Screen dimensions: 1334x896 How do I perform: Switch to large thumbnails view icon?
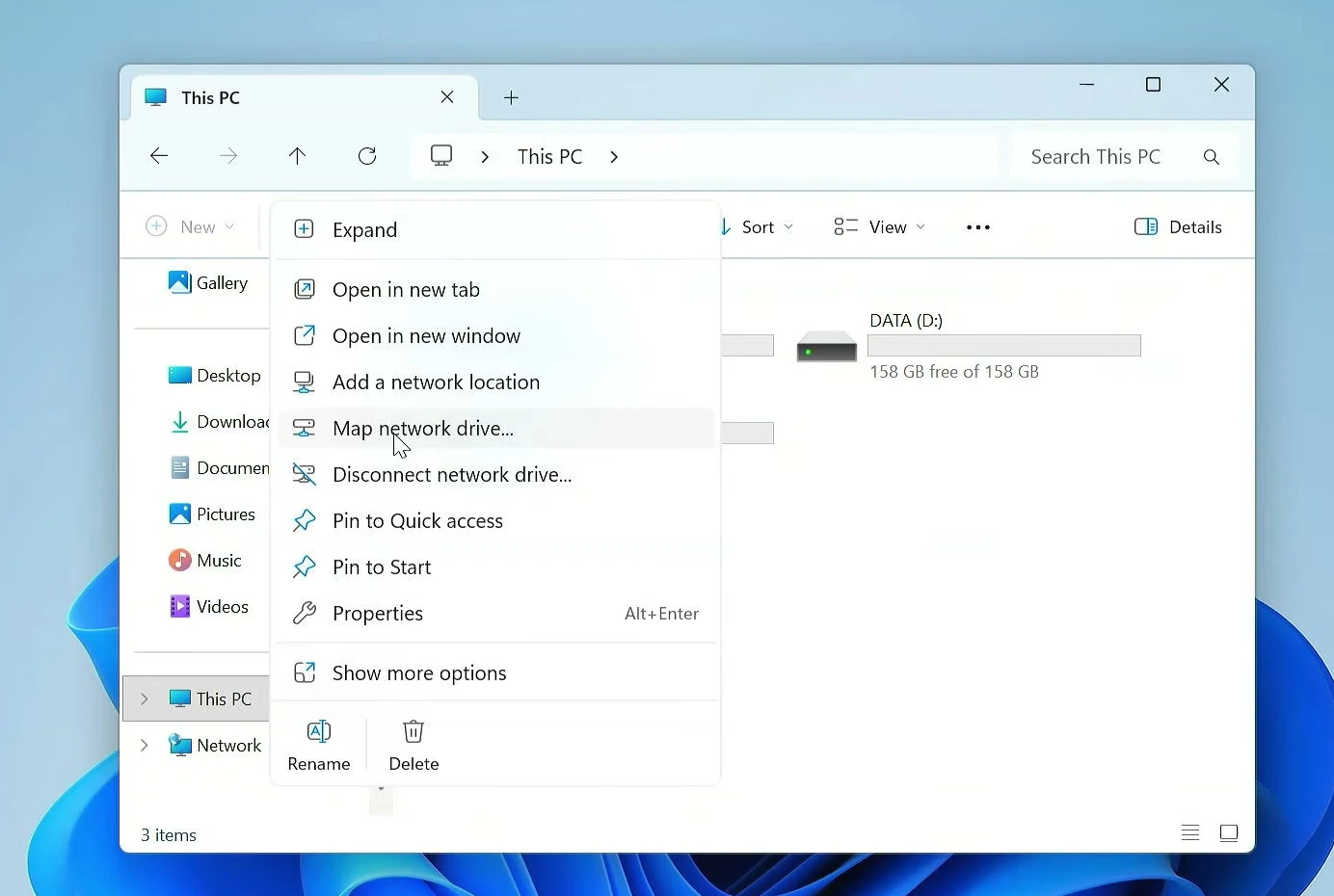(1229, 832)
